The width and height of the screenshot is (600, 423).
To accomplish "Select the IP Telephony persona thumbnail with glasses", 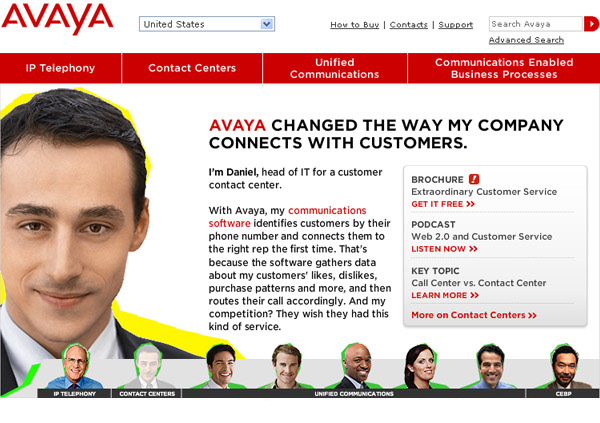I will 75,366.
